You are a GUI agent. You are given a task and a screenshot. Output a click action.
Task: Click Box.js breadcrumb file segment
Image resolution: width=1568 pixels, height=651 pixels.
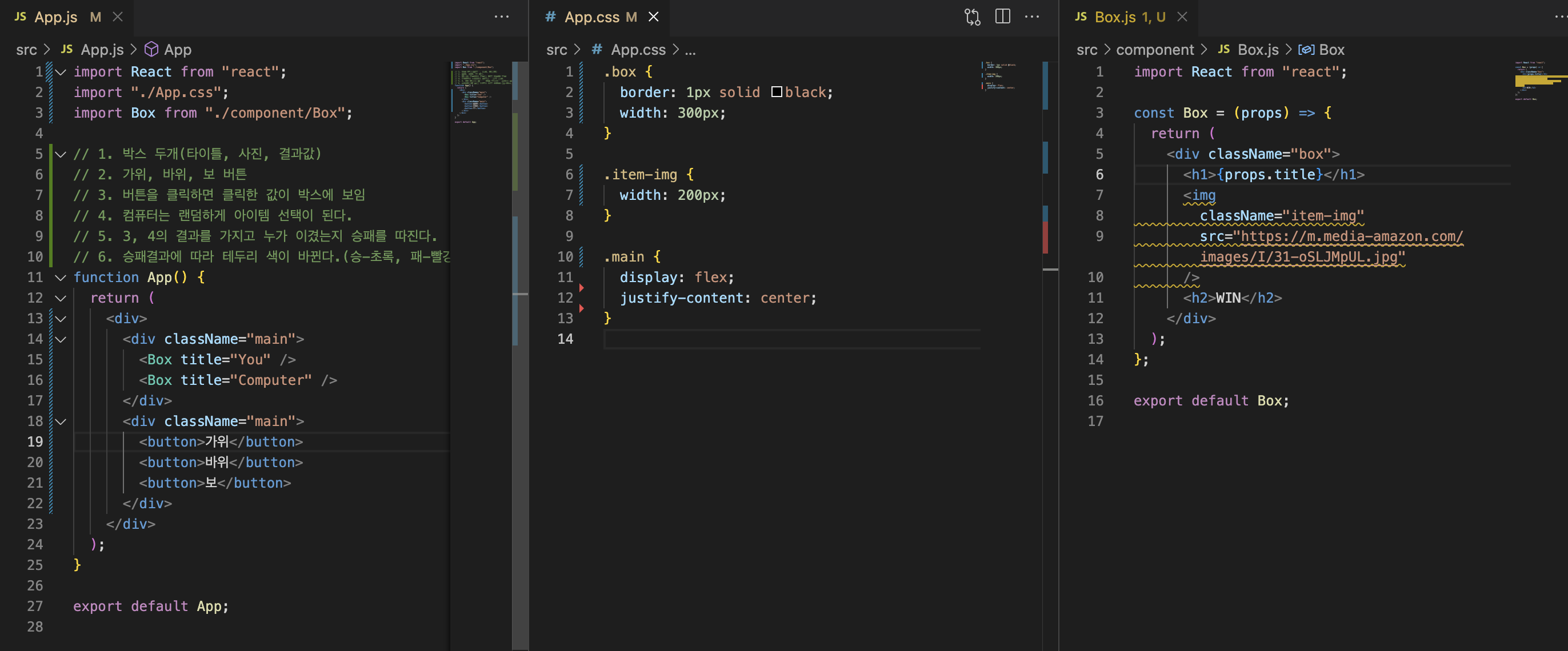1248,49
